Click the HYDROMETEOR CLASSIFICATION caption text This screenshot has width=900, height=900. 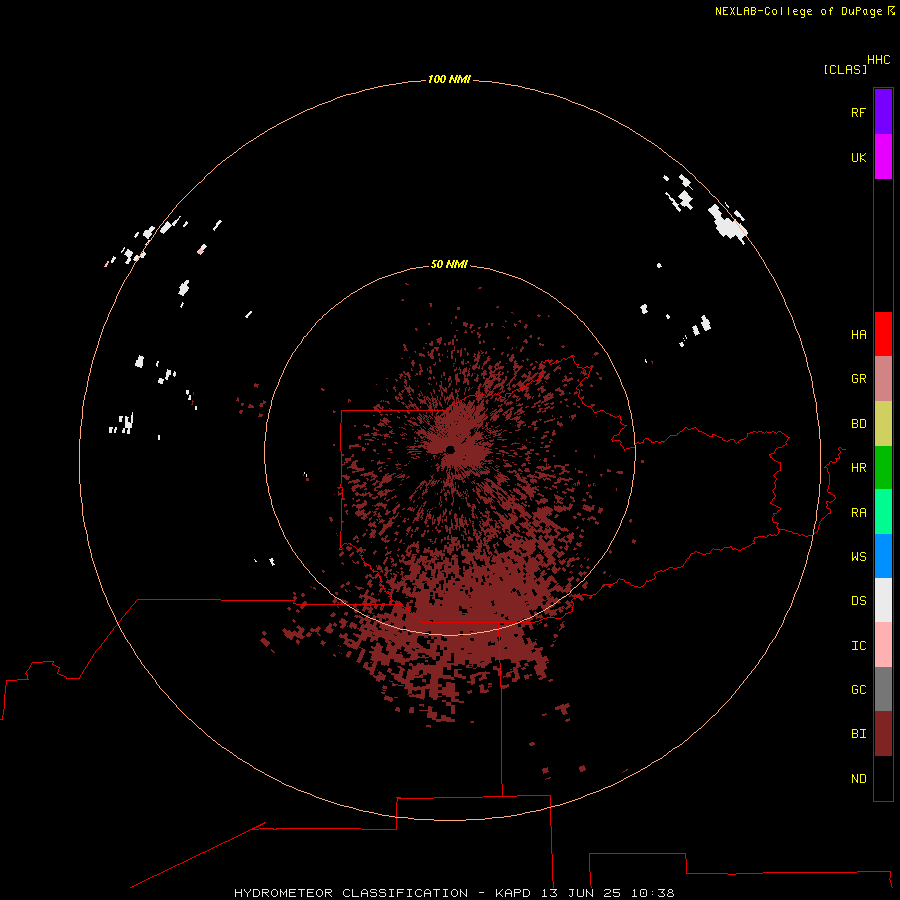[351, 893]
